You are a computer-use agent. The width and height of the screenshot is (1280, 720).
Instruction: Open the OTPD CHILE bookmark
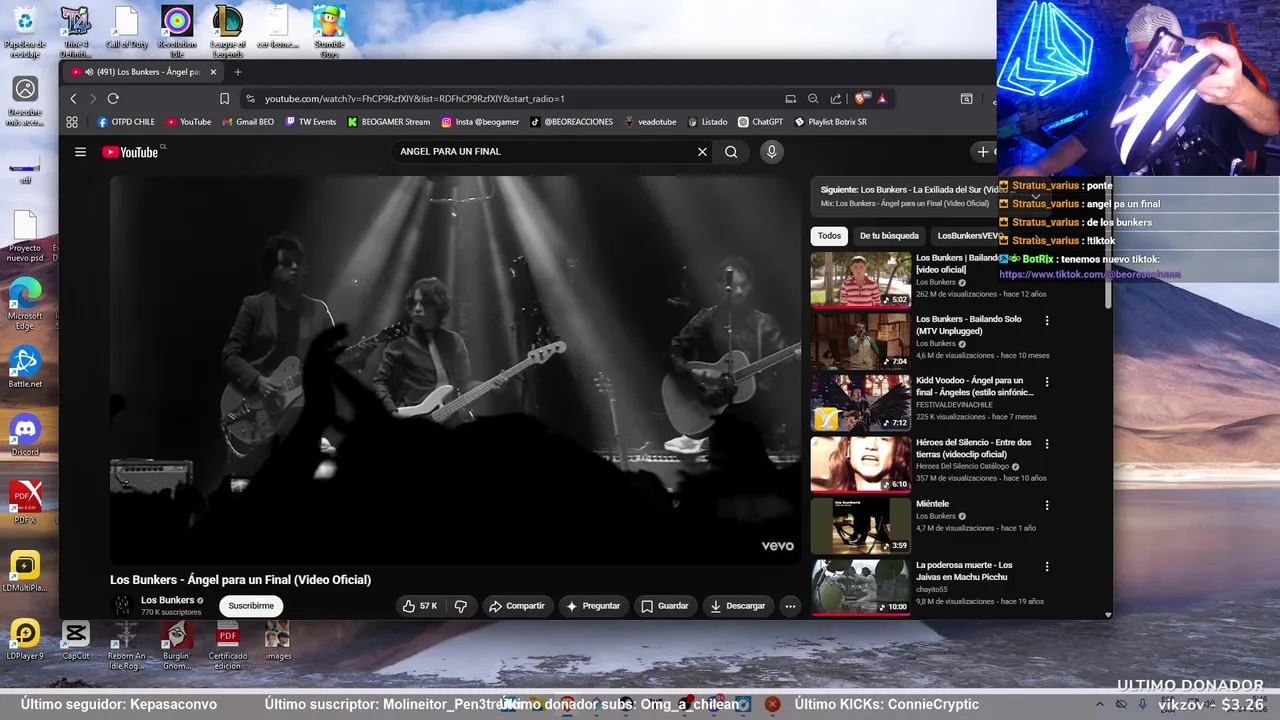point(126,122)
